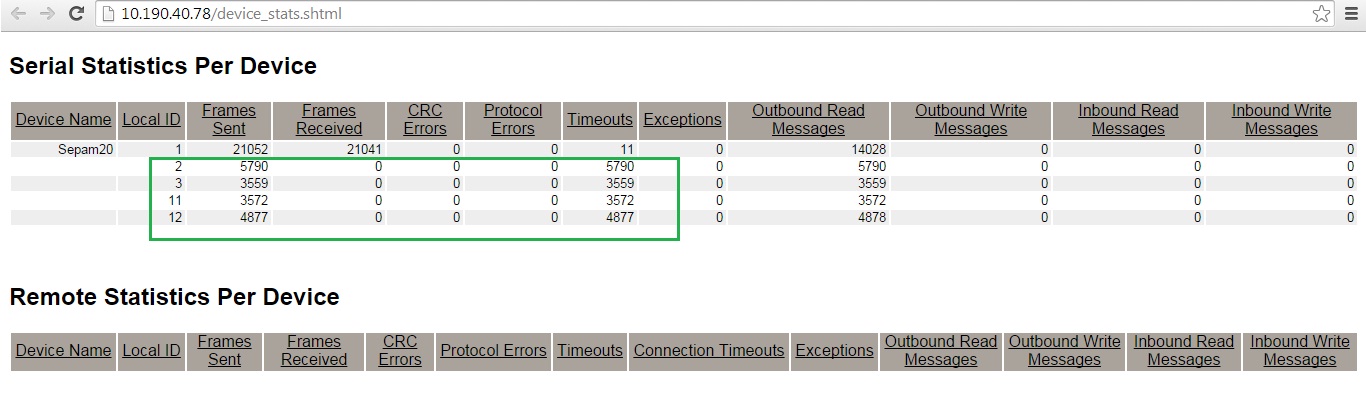The width and height of the screenshot is (1366, 395).
Task: Sort remote table by Inbound Read Messages
Action: click(x=1184, y=351)
